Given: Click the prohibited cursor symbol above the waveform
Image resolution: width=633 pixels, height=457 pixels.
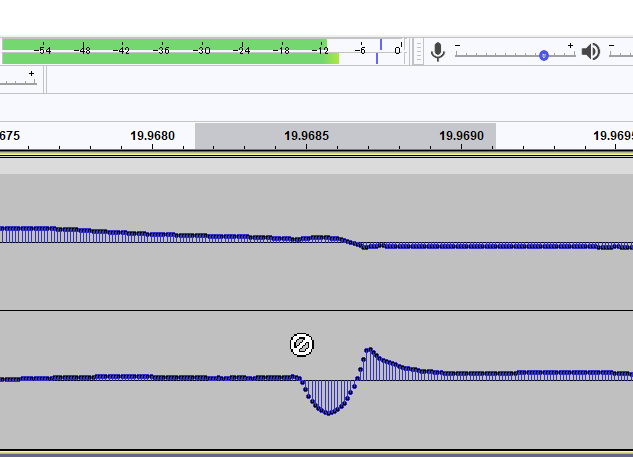Looking at the screenshot, I should coord(302,345).
